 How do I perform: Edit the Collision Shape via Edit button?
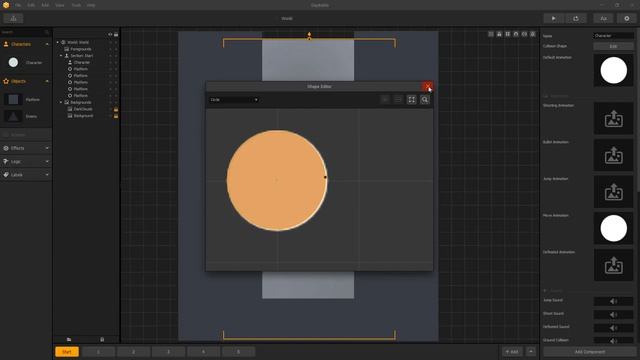[613, 47]
